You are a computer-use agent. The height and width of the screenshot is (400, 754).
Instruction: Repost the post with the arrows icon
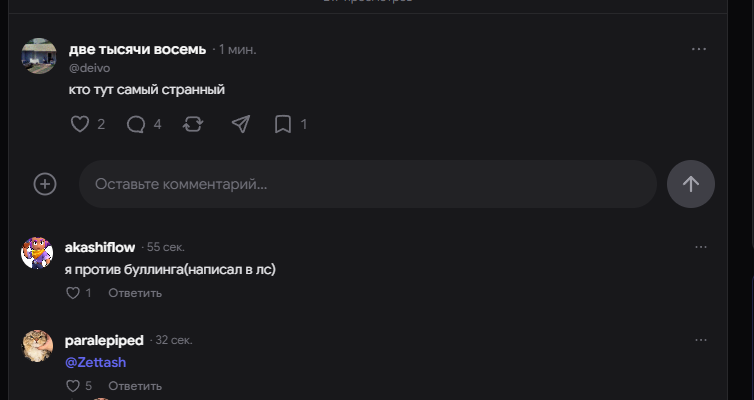(193, 125)
